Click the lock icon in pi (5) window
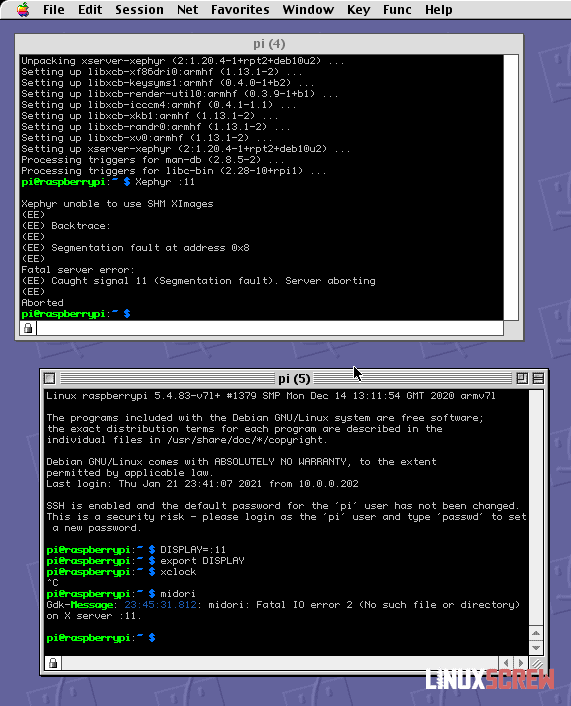Screen dimensions: 571x706 click(53, 663)
